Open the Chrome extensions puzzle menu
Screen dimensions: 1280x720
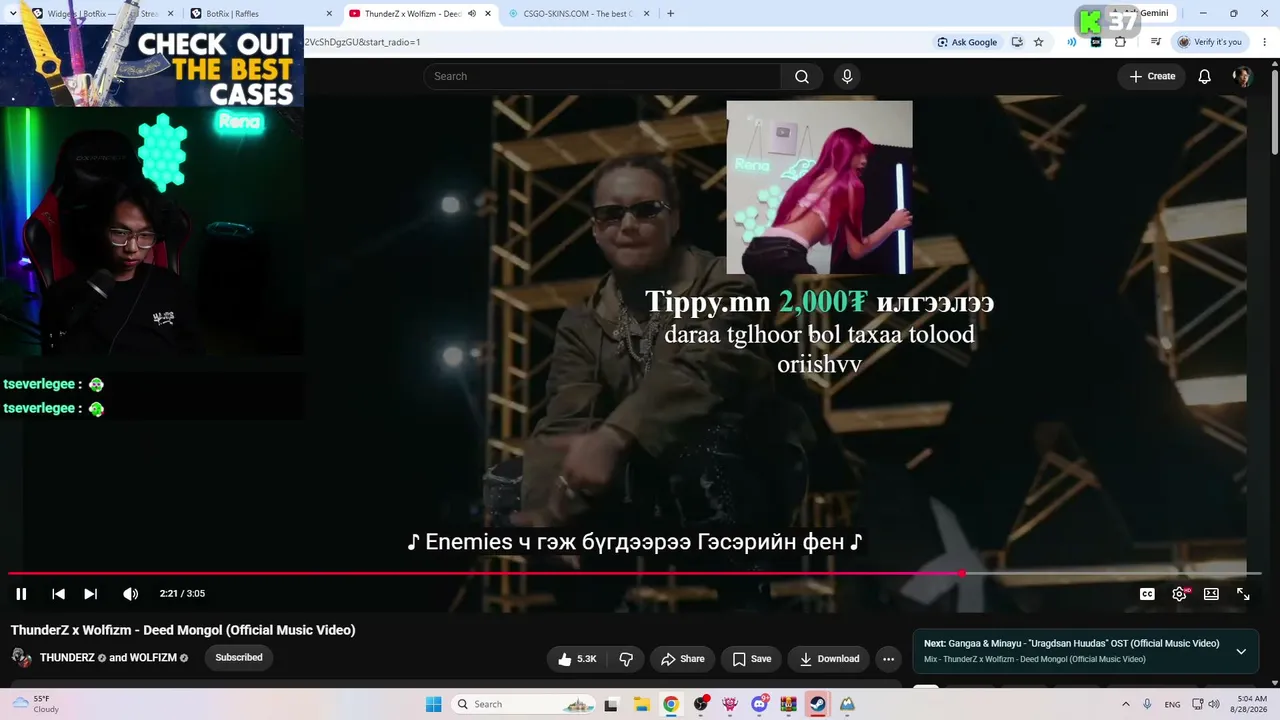coord(1120,42)
